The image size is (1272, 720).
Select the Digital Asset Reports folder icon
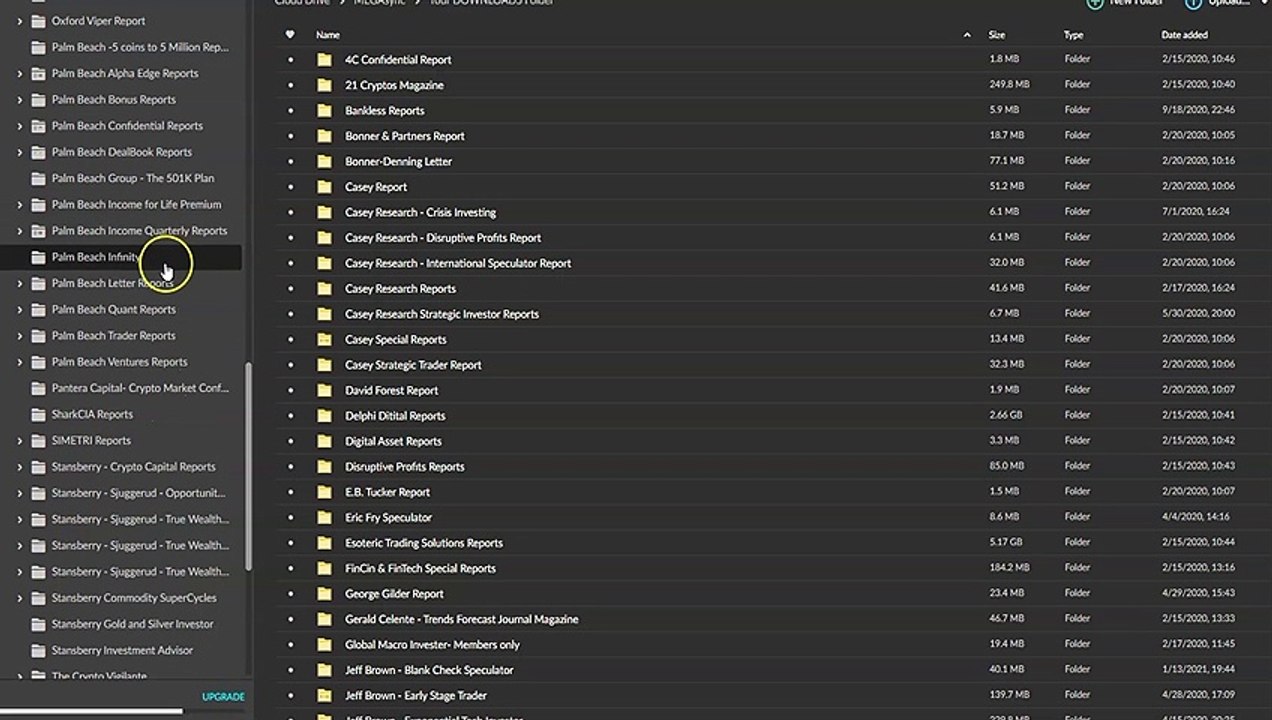[324, 441]
